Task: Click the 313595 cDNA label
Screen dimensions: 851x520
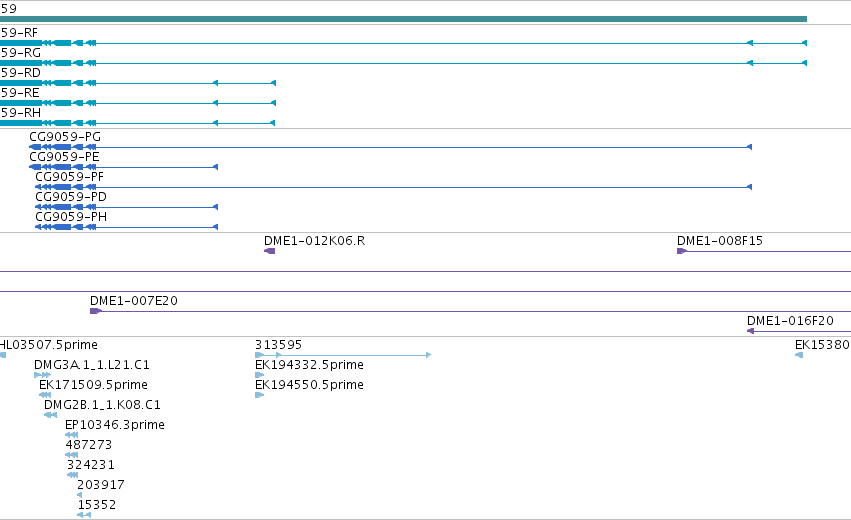Action: click(x=278, y=345)
